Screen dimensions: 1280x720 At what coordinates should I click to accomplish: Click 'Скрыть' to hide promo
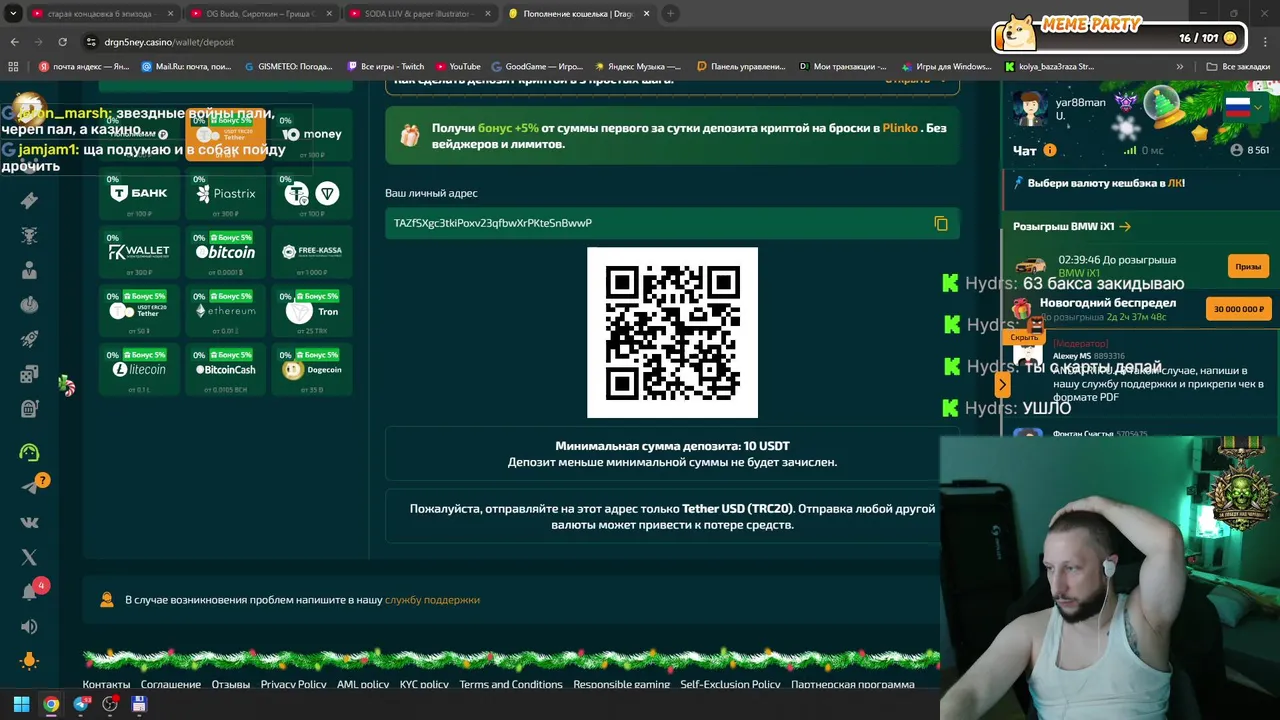(x=1025, y=338)
